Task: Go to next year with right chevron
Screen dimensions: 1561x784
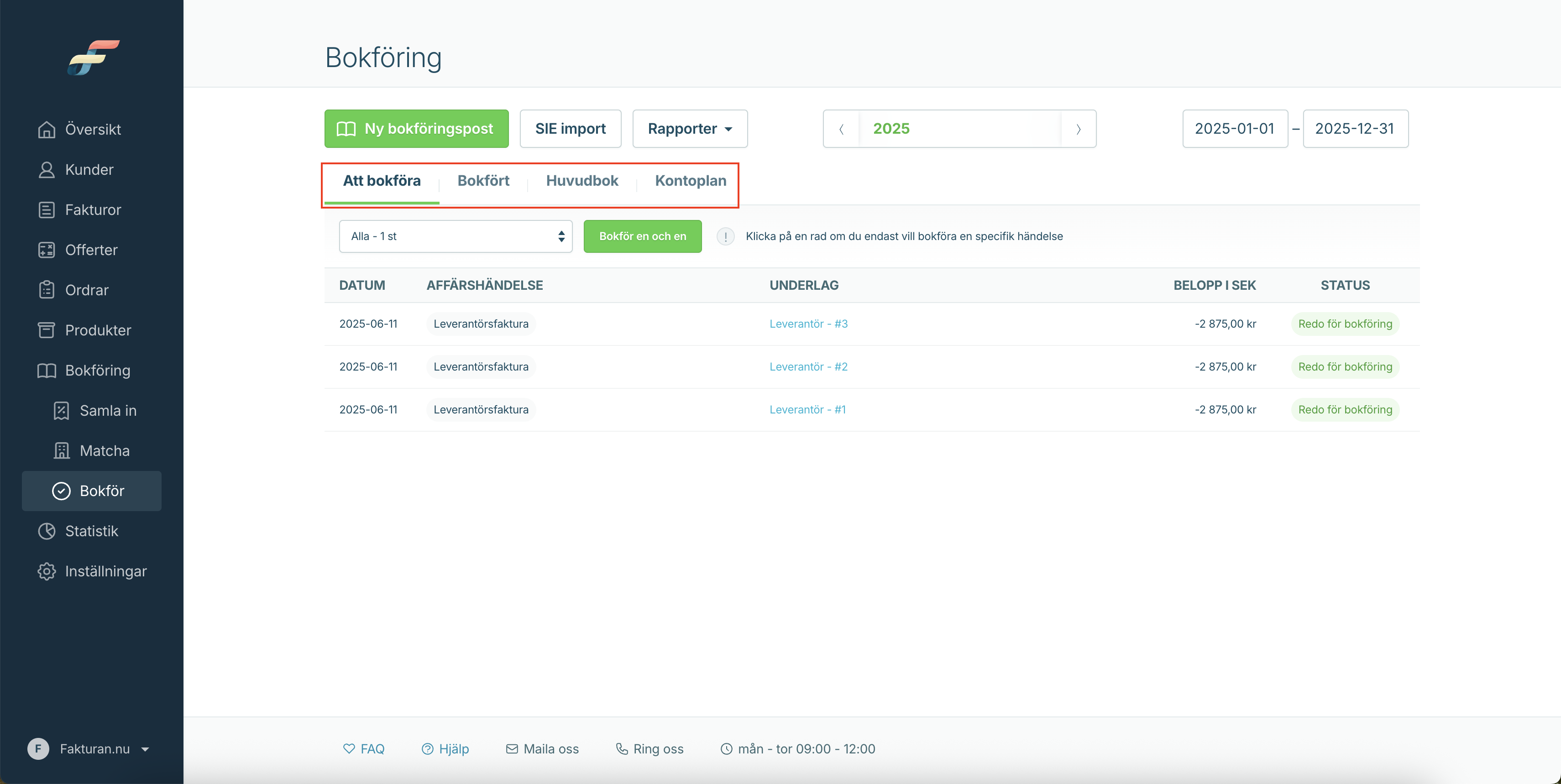Action: click(1078, 128)
